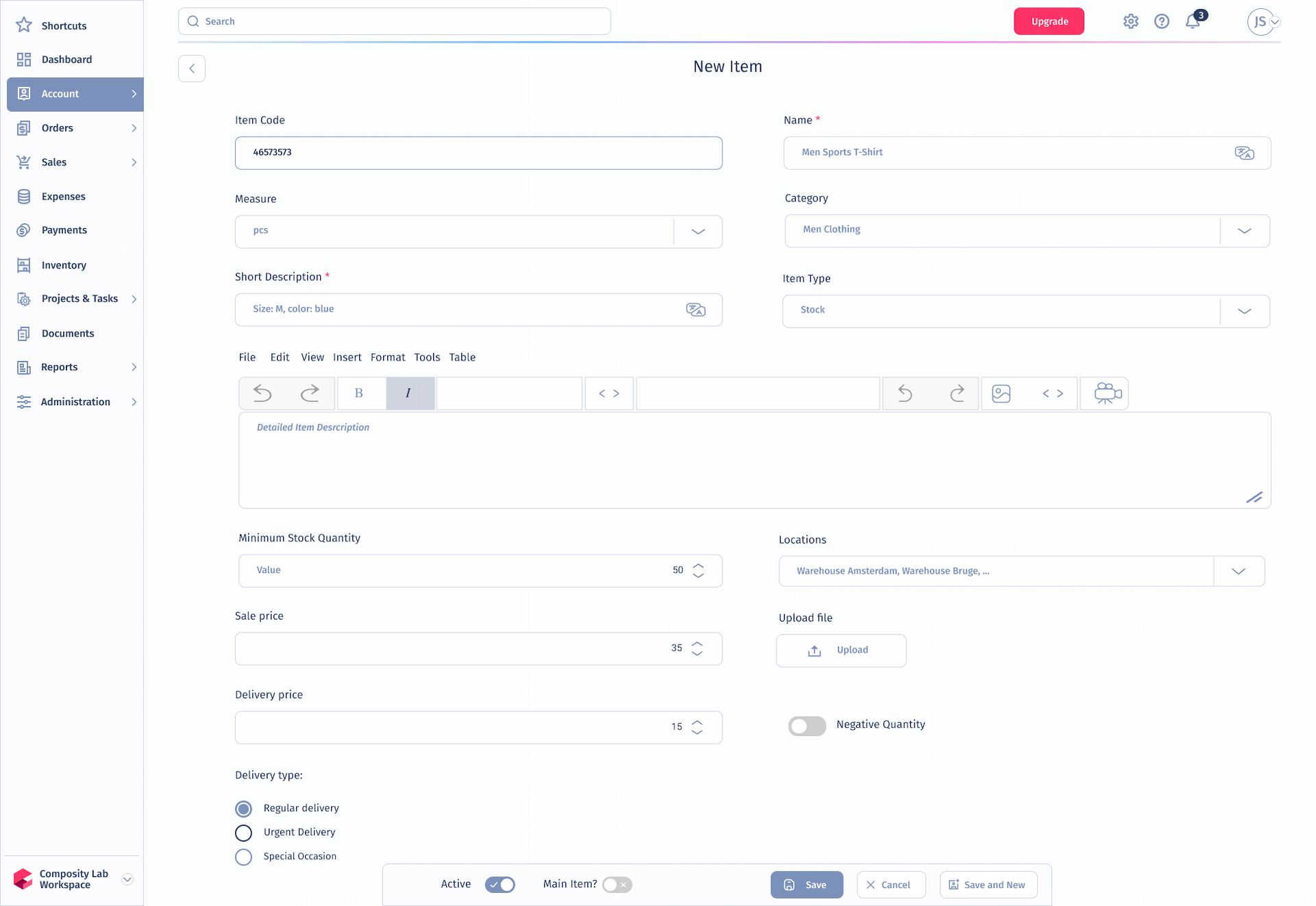Image resolution: width=1316 pixels, height=906 pixels.
Task: Click the italic formatting icon
Action: click(408, 392)
